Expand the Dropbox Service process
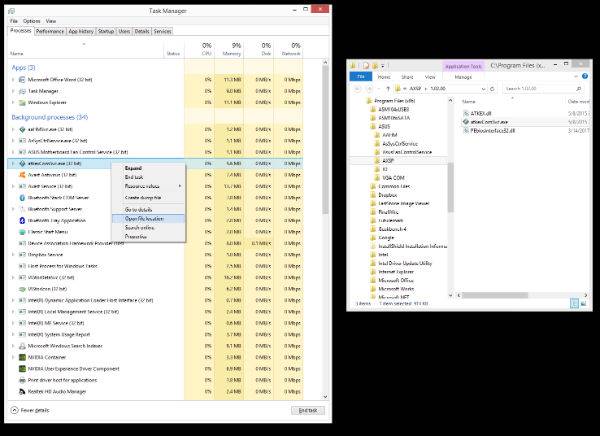 tap(13, 255)
